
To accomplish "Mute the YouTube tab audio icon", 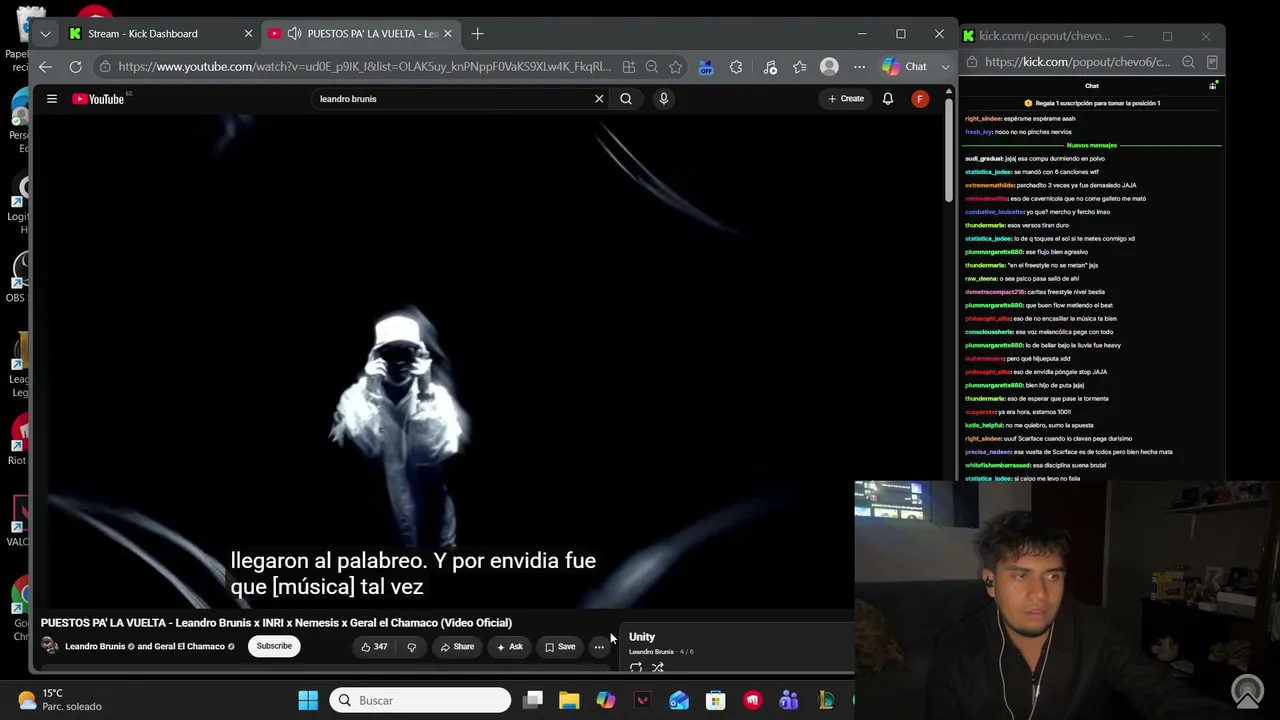I will tap(294, 34).
